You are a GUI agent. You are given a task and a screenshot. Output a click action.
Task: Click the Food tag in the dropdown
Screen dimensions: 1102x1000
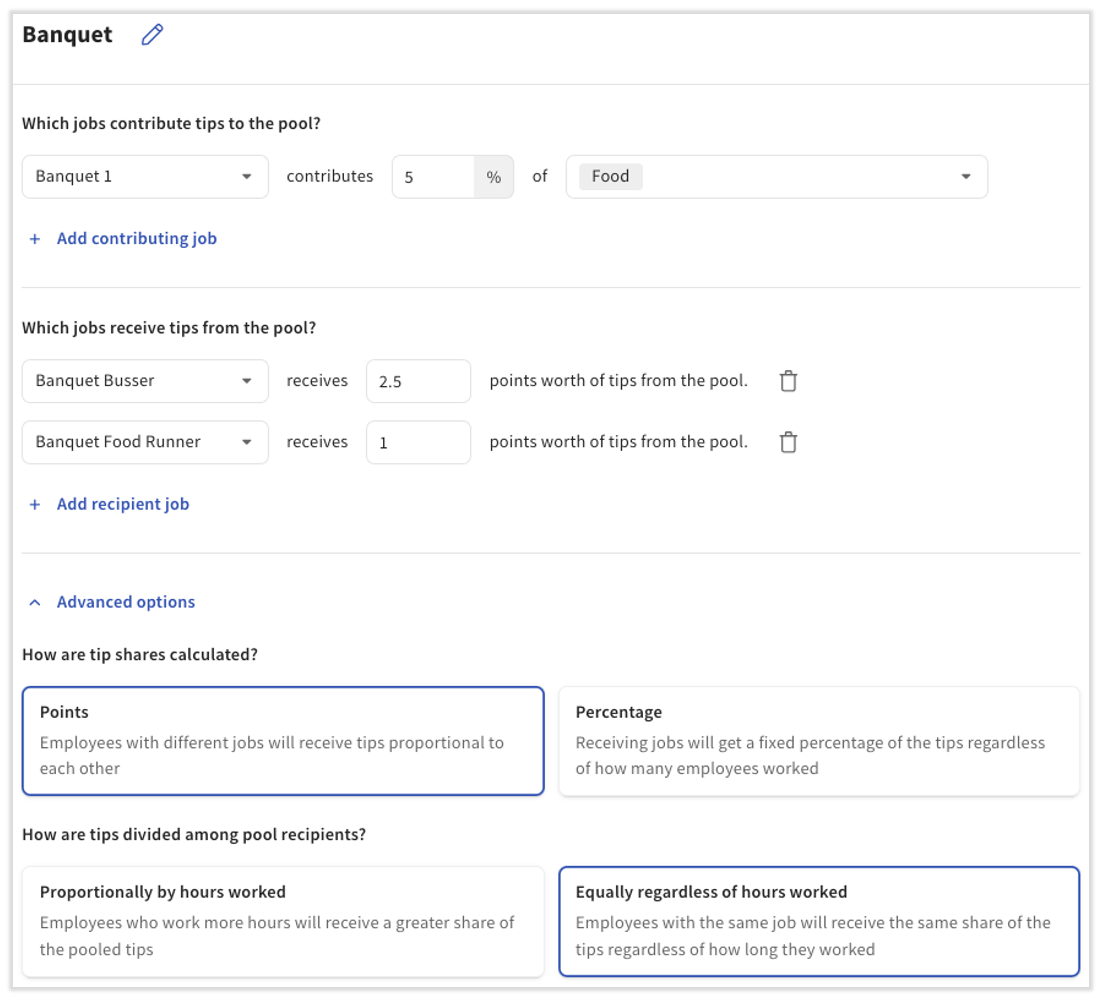pyautogui.click(x=610, y=177)
